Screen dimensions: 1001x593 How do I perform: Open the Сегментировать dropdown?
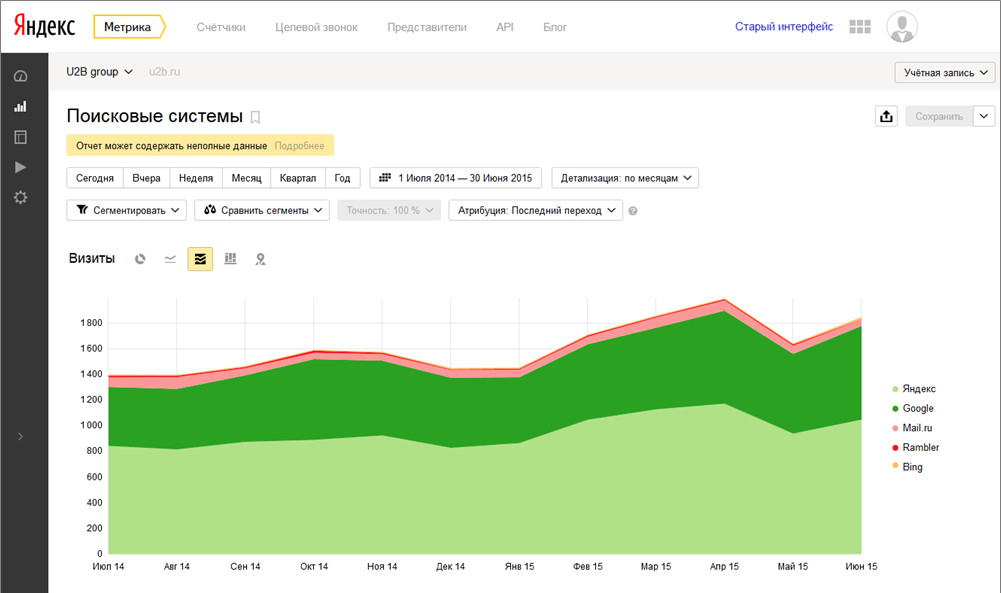pyautogui.click(x=126, y=210)
